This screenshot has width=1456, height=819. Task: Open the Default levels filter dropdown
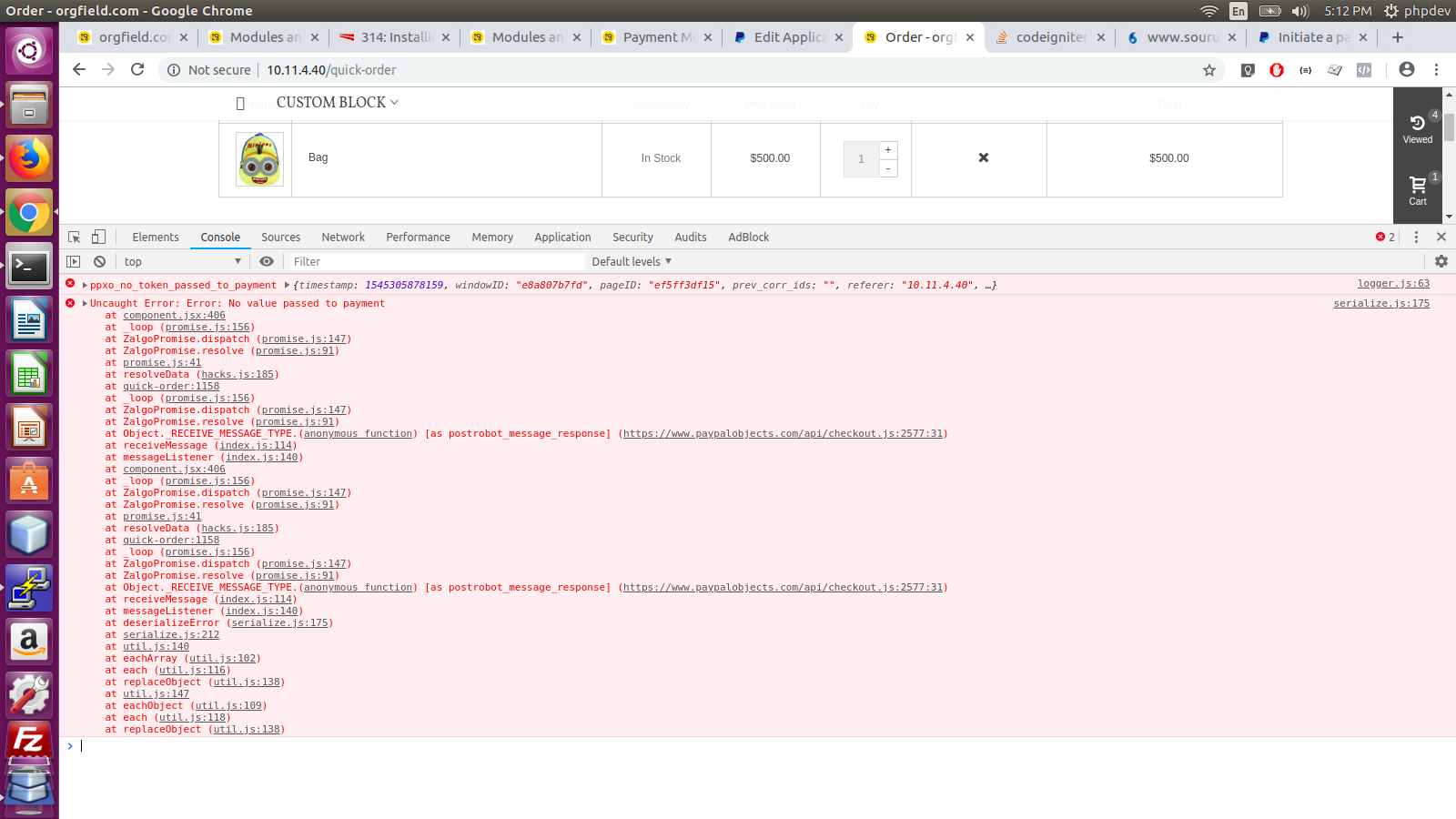click(x=631, y=261)
